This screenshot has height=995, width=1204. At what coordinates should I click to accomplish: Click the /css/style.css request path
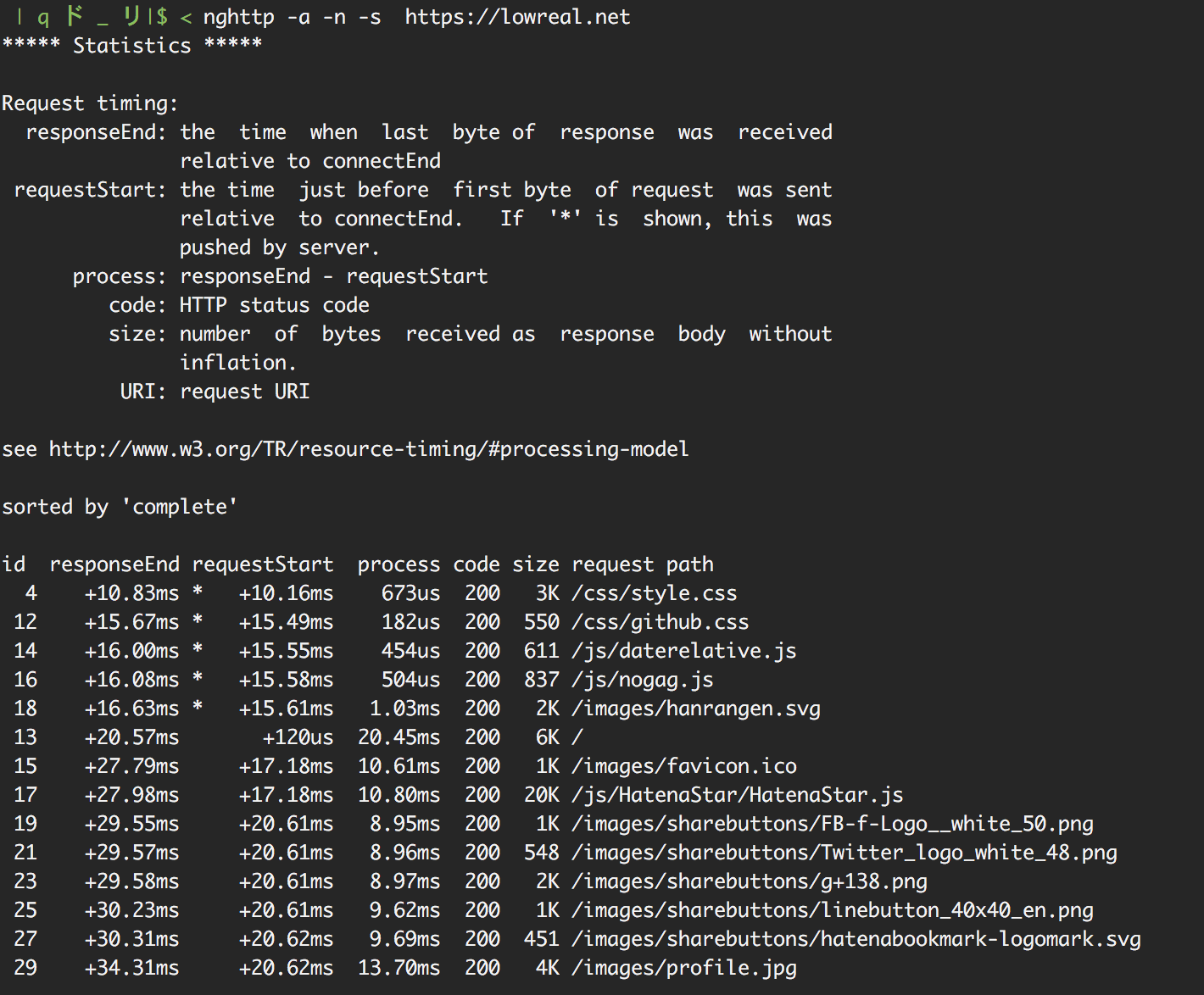[x=655, y=593]
